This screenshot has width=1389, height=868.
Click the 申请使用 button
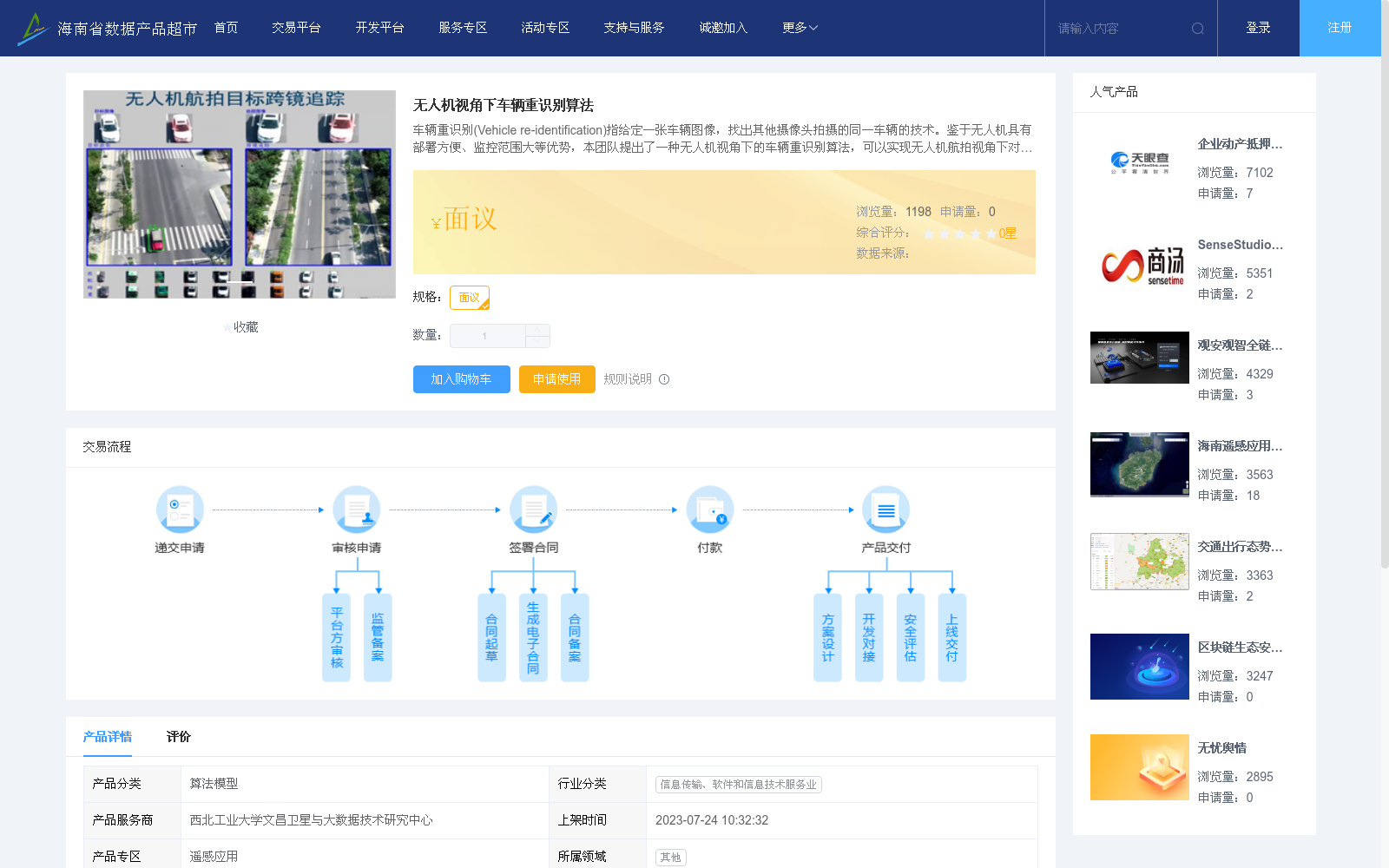pyautogui.click(x=557, y=379)
